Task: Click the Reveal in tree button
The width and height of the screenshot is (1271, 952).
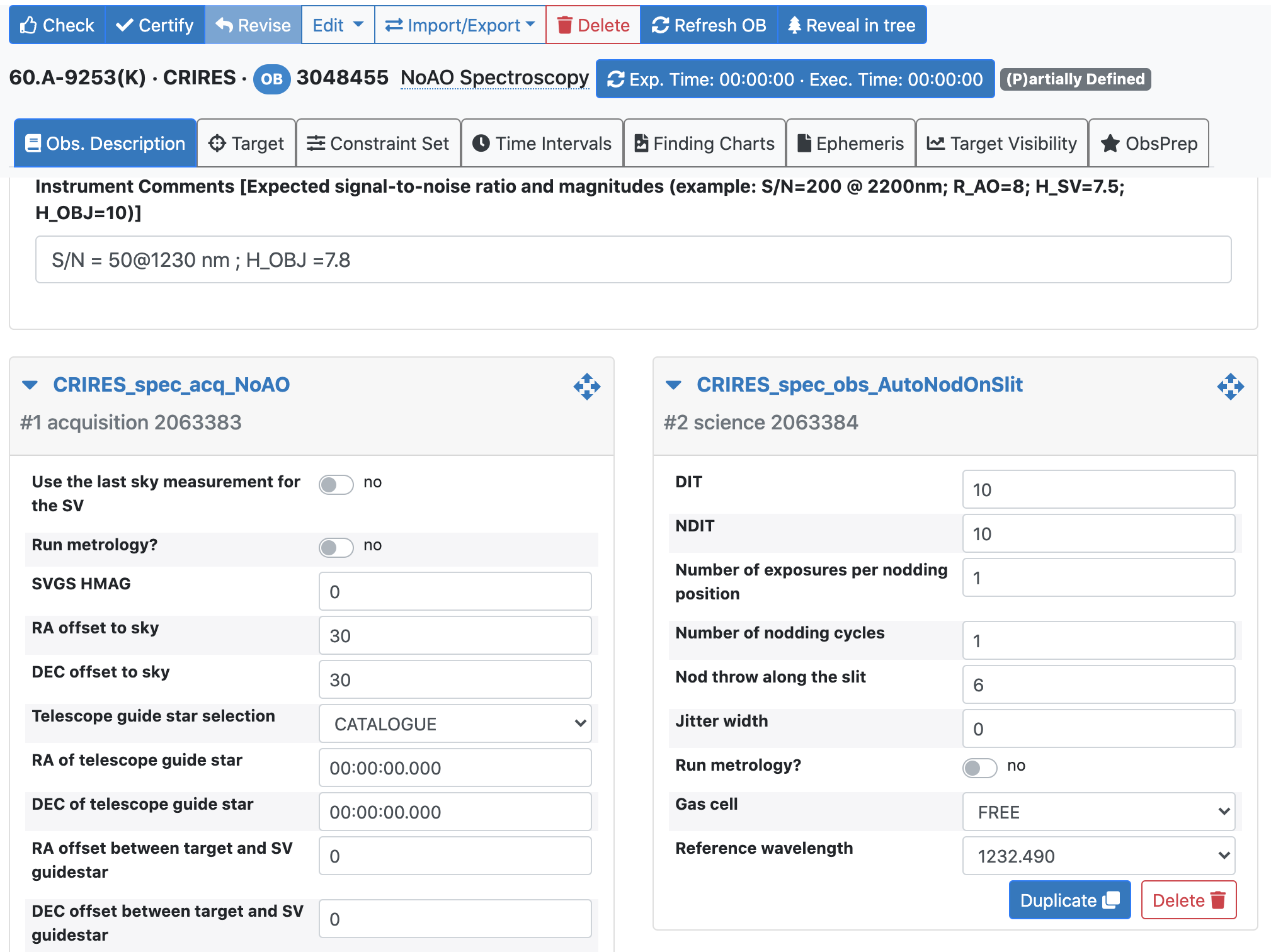Action: 852,25
